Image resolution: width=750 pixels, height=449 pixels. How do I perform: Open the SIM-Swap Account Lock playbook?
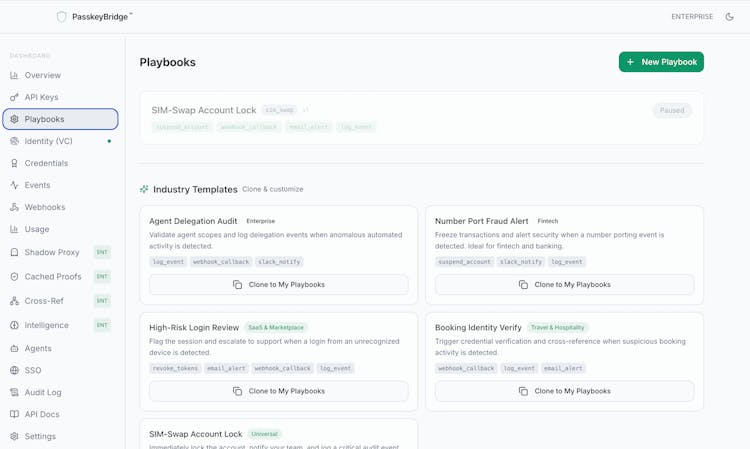pos(204,110)
